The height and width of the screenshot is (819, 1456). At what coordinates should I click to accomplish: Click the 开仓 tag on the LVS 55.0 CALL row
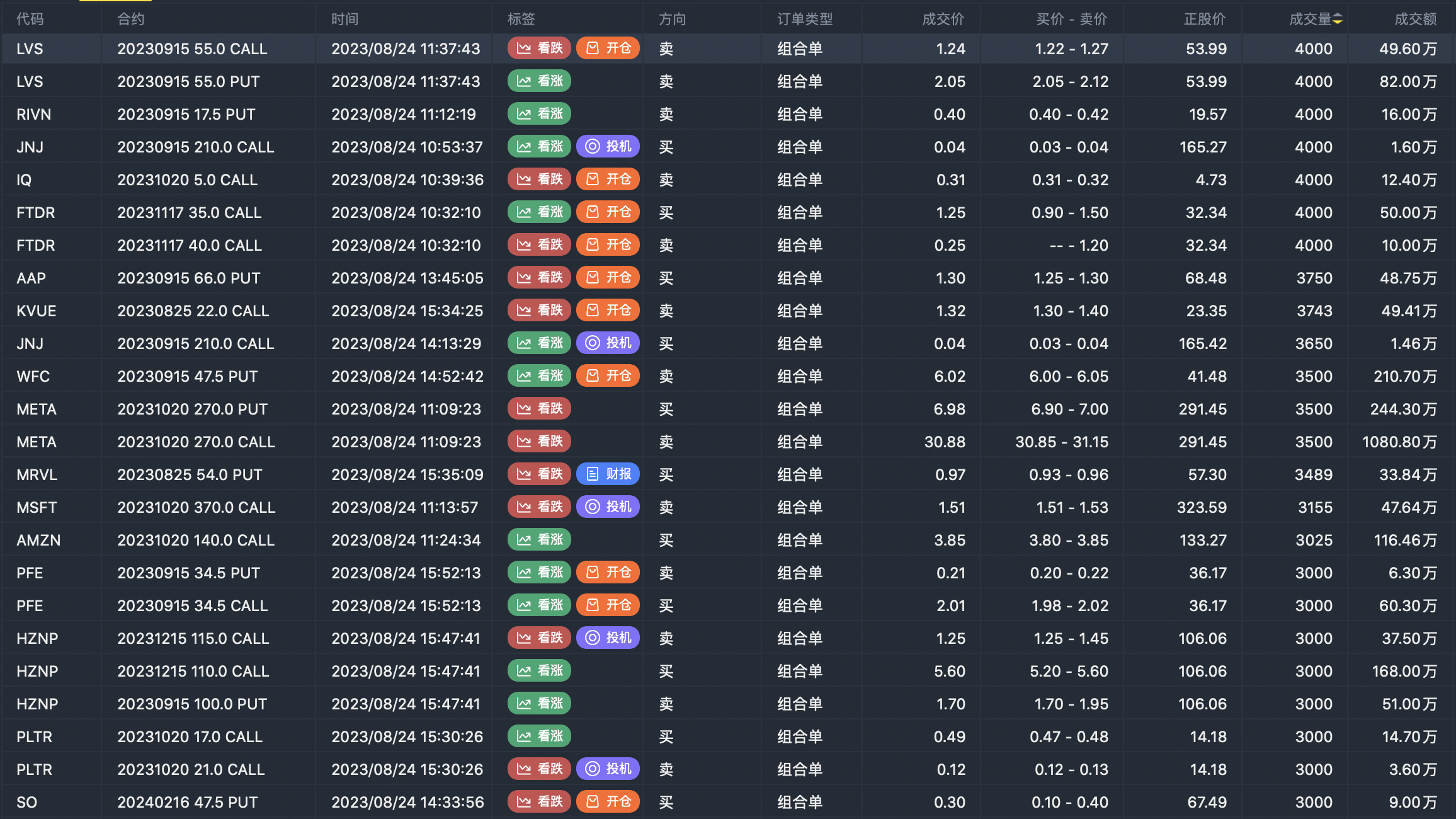(x=608, y=49)
